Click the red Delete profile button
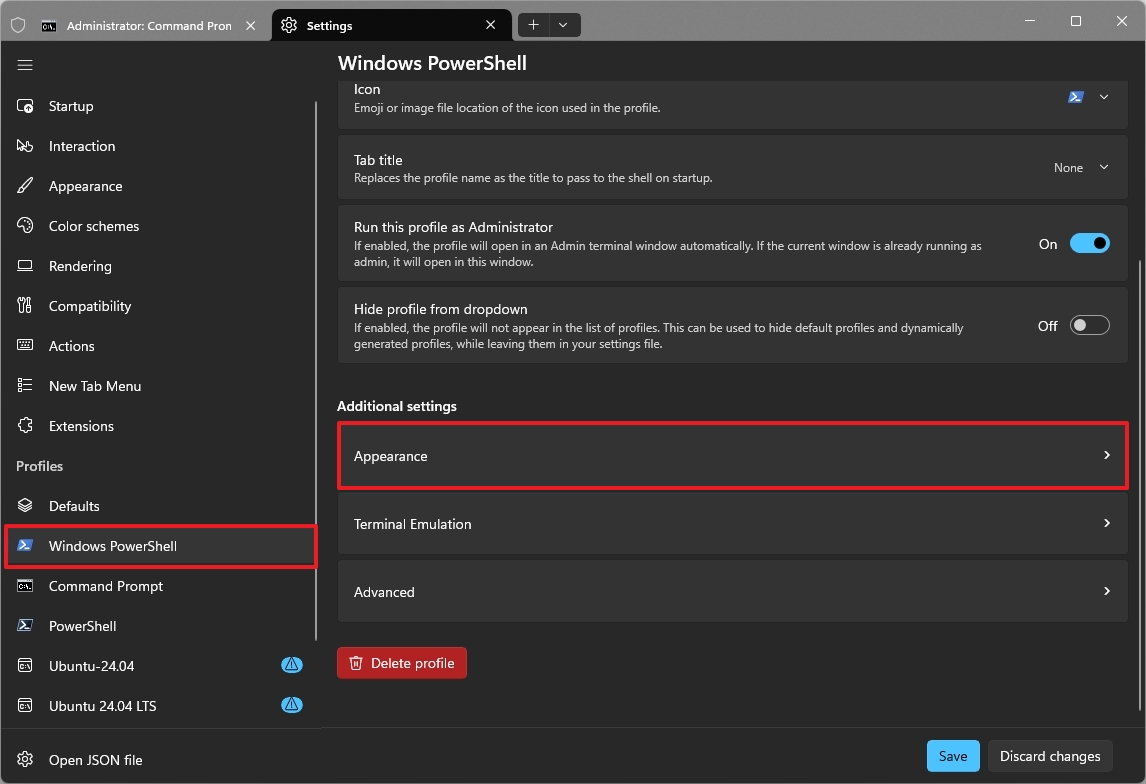The width and height of the screenshot is (1146, 784). pyautogui.click(x=402, y=663)
